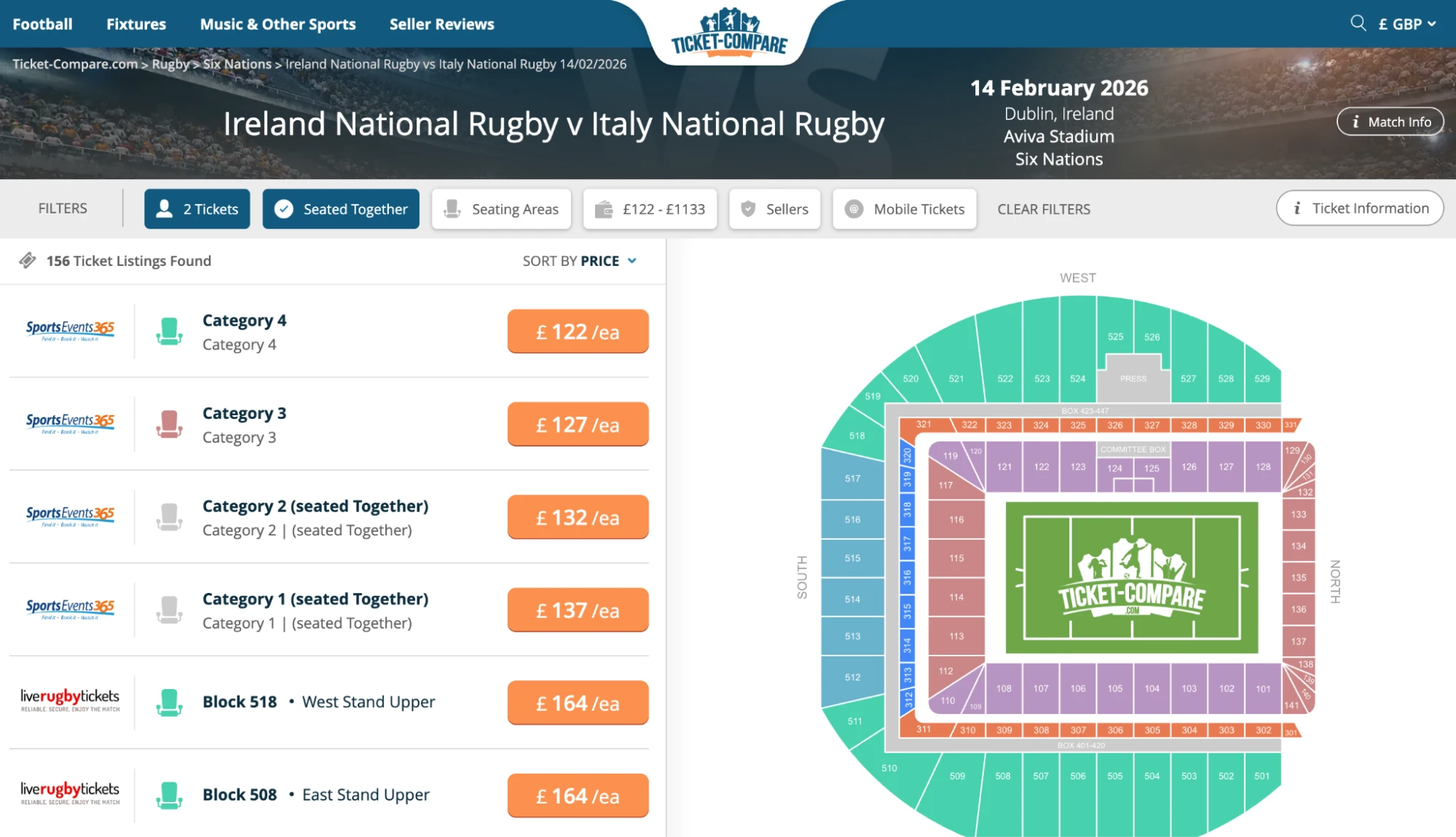Disable the Seated Together filter
1456x837 pixels.
click(x=340, y=209)
